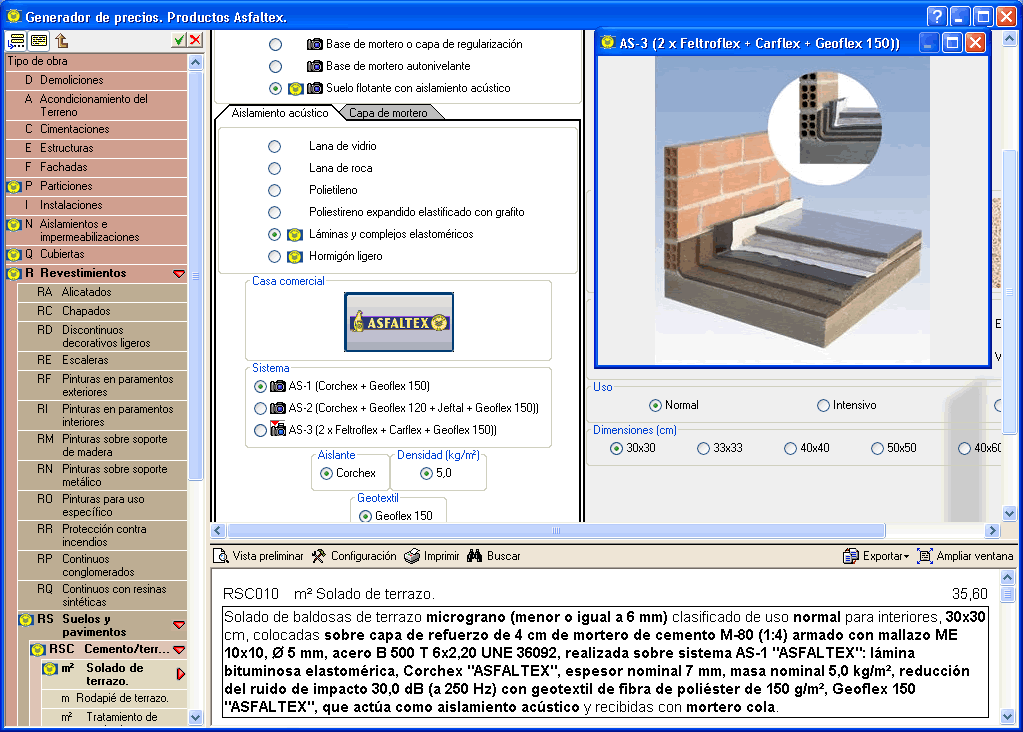The height and width of the screenshot is (732, 1023).
Task: Click manufacturer badge next to Particiones
Action: point(14,187)
